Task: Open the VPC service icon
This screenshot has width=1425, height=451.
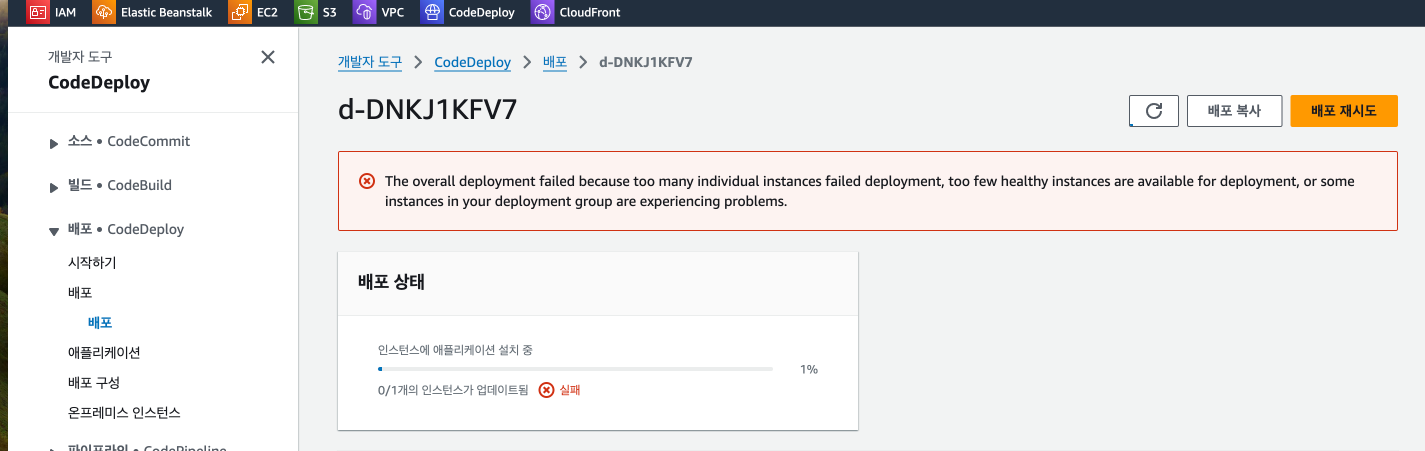Action: click(x=365, y=13)
